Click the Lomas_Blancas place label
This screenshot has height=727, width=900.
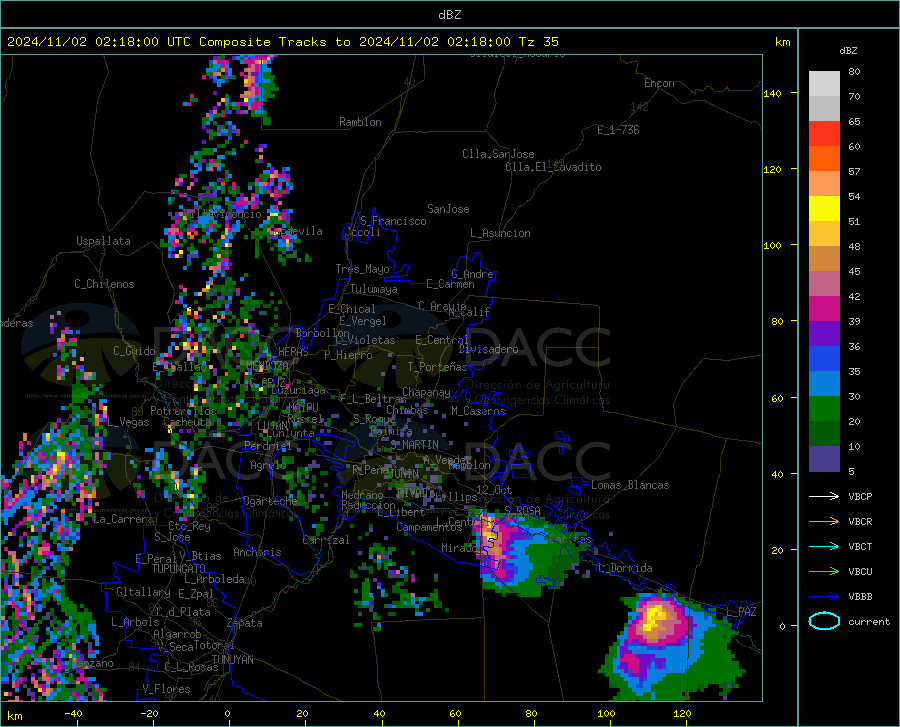pyautogui.click(x=630, y=485)
